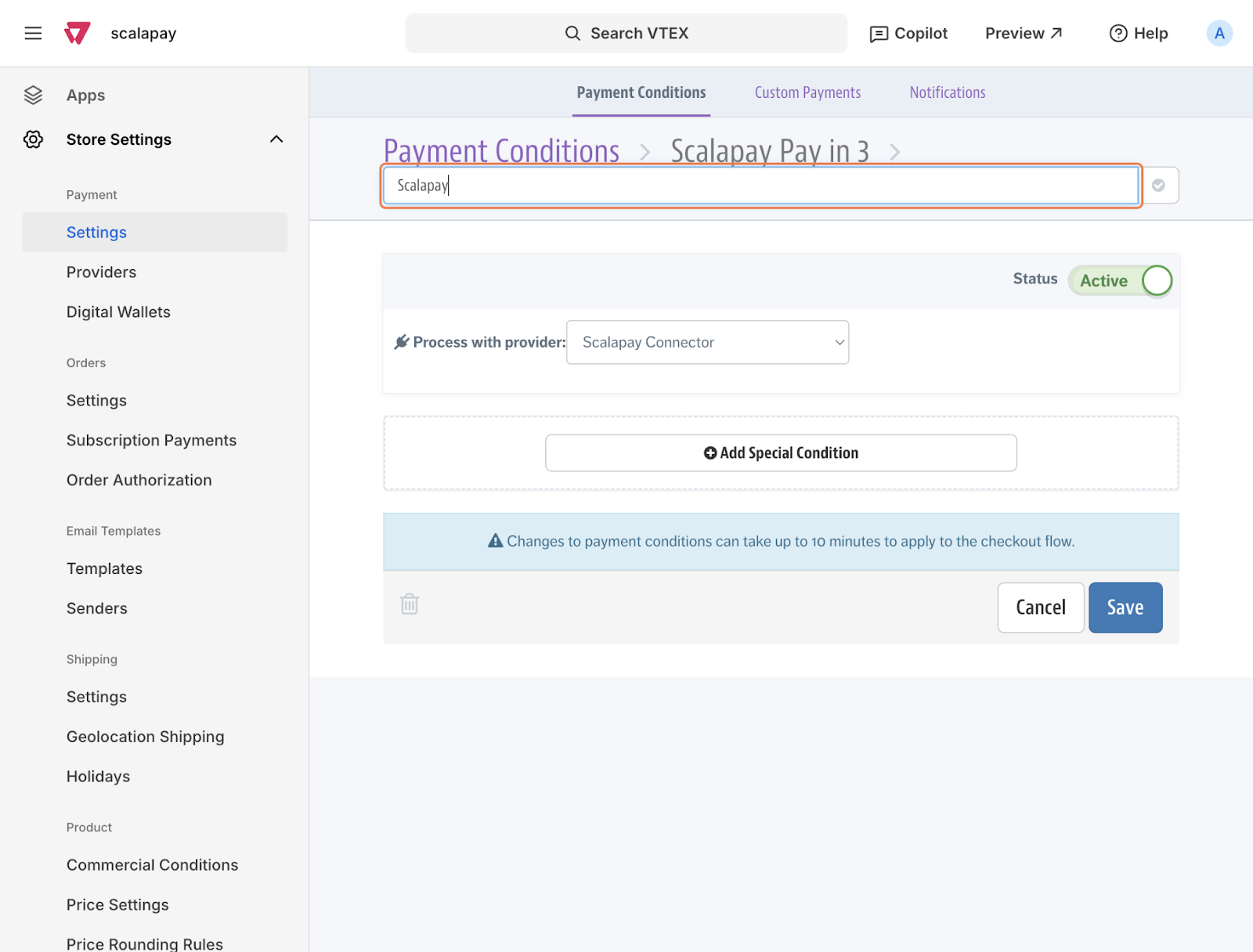Click the Copilot chat icon

[879, 34]
